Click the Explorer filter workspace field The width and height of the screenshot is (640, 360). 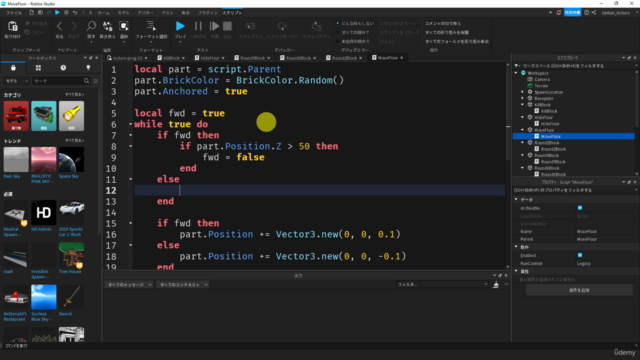[576, 66]
